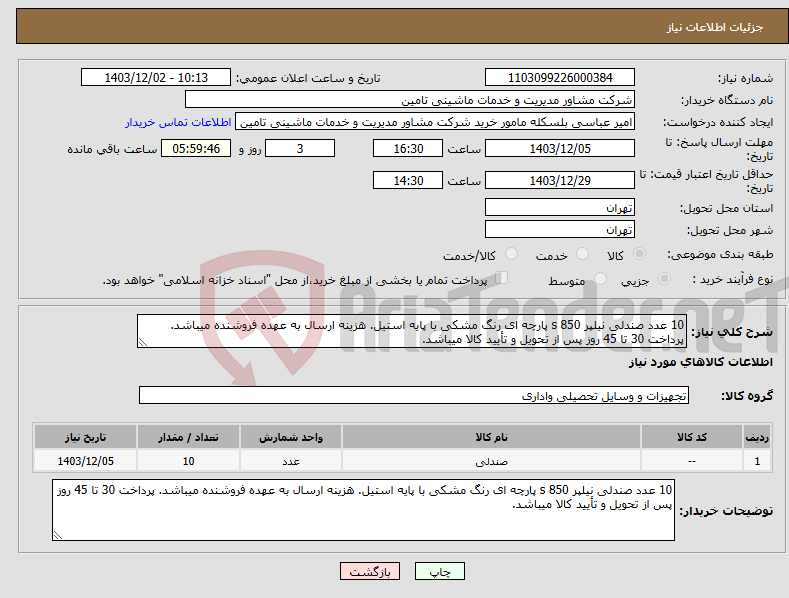789x598 pixels.
Task: Click the شهر محل تحویل field
Action: tap(560, 230)
